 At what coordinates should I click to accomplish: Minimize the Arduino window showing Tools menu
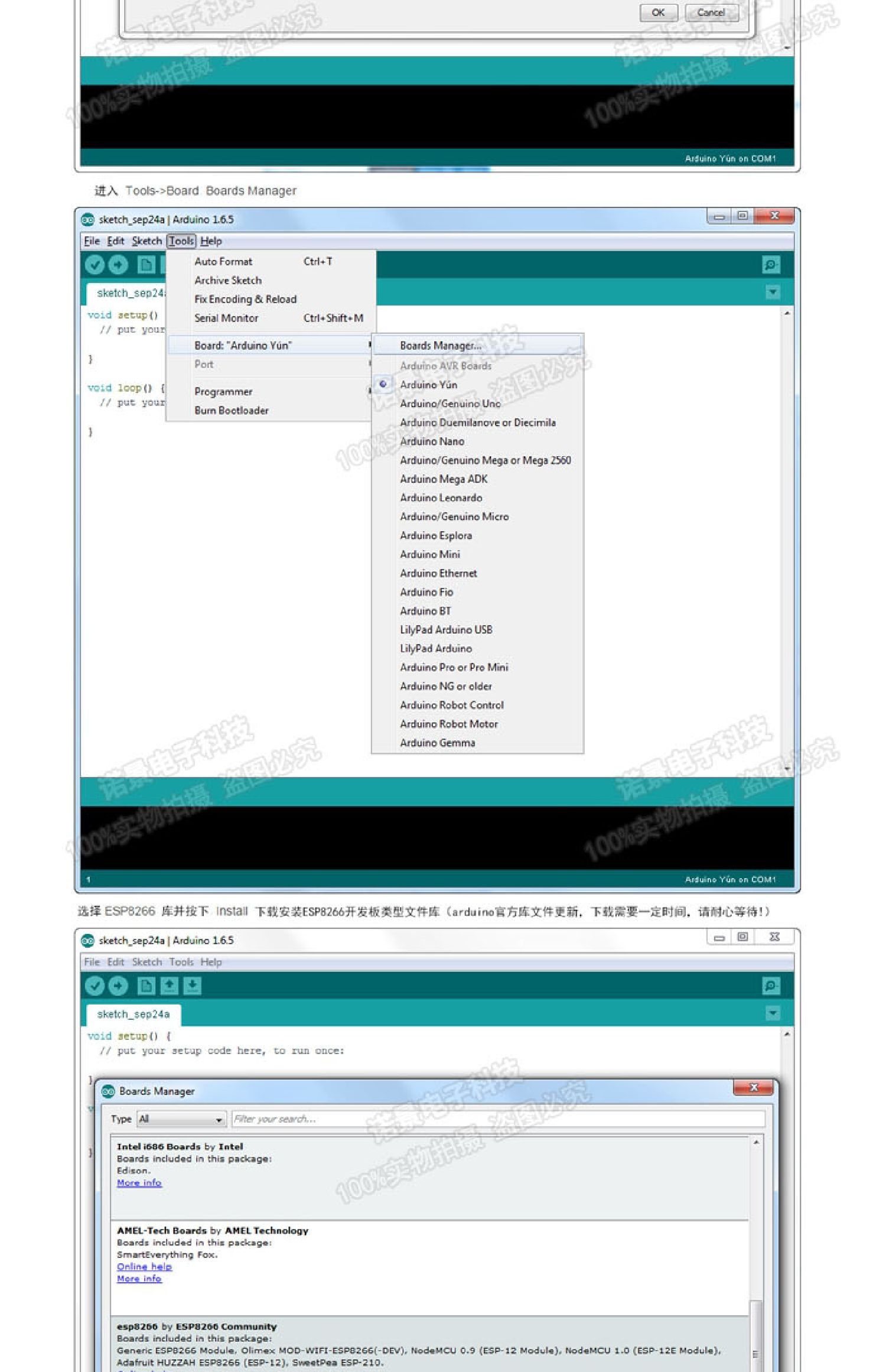coord(719,217)
